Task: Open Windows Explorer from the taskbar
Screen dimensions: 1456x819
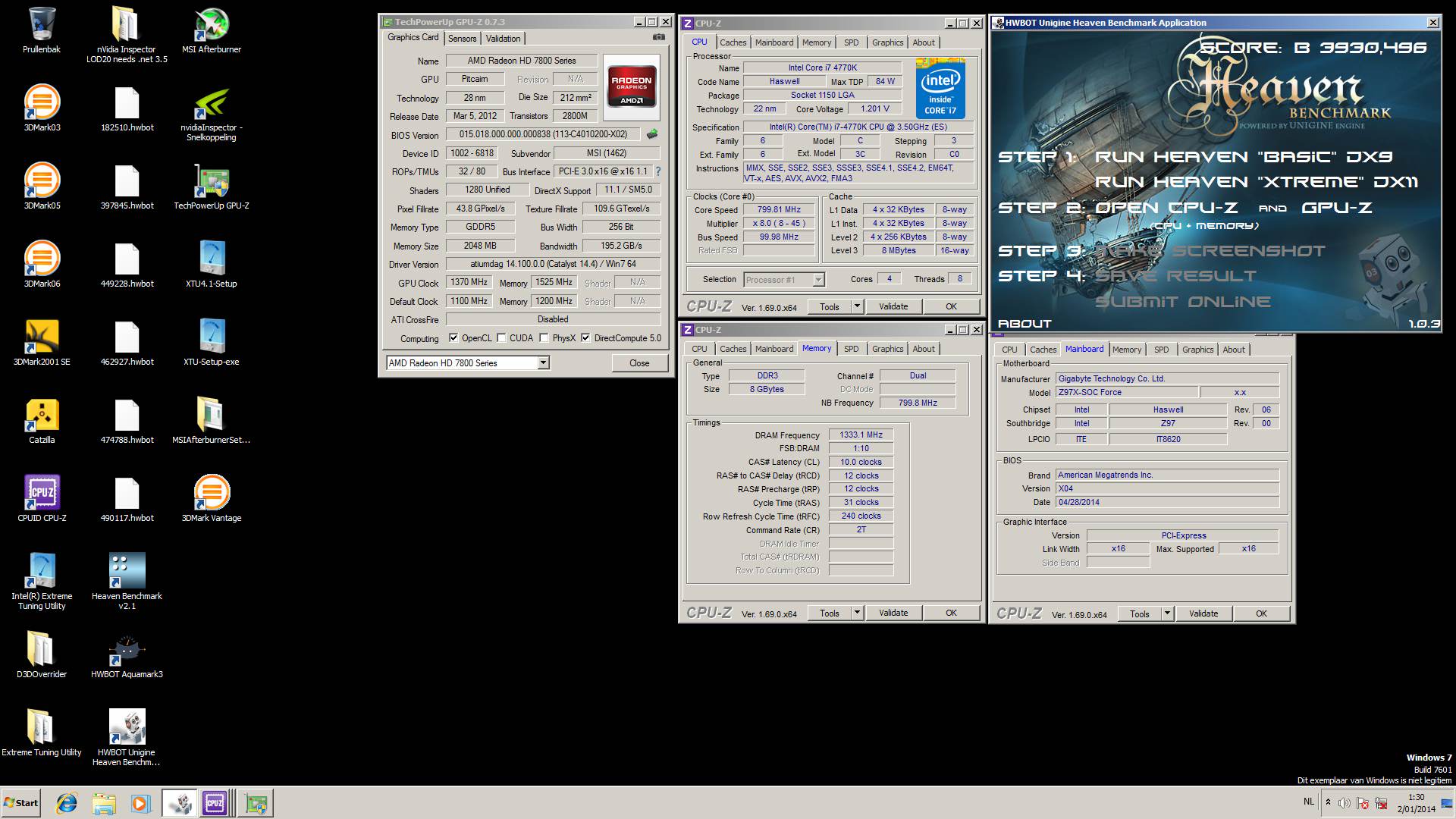Action: pyautogui.click(x=104, y=803)
